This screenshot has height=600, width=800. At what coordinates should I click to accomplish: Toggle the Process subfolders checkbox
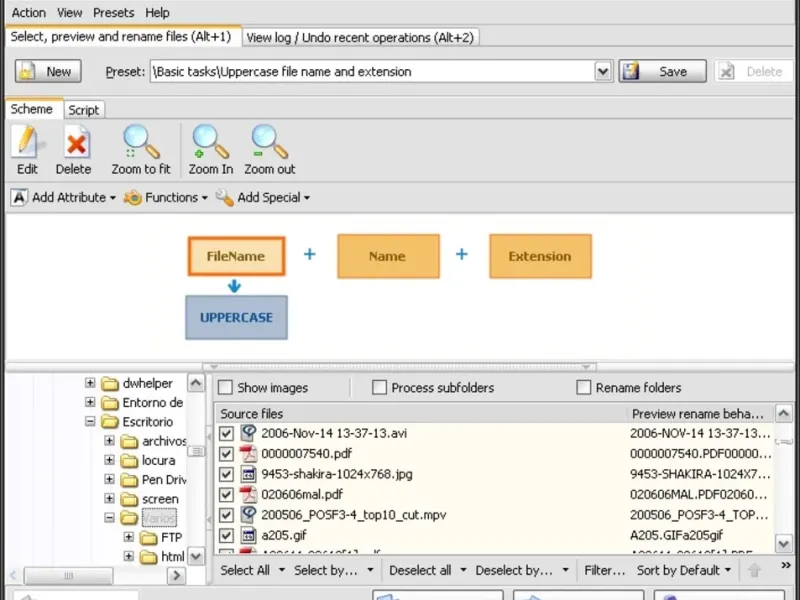[x=380, y=388]
